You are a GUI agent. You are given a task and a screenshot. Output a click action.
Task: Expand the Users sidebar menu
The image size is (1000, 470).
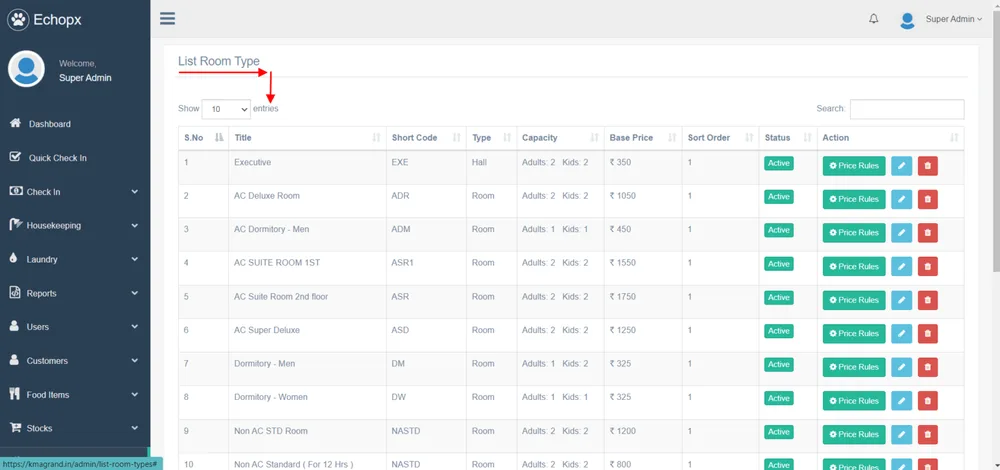tap(75, 327)
